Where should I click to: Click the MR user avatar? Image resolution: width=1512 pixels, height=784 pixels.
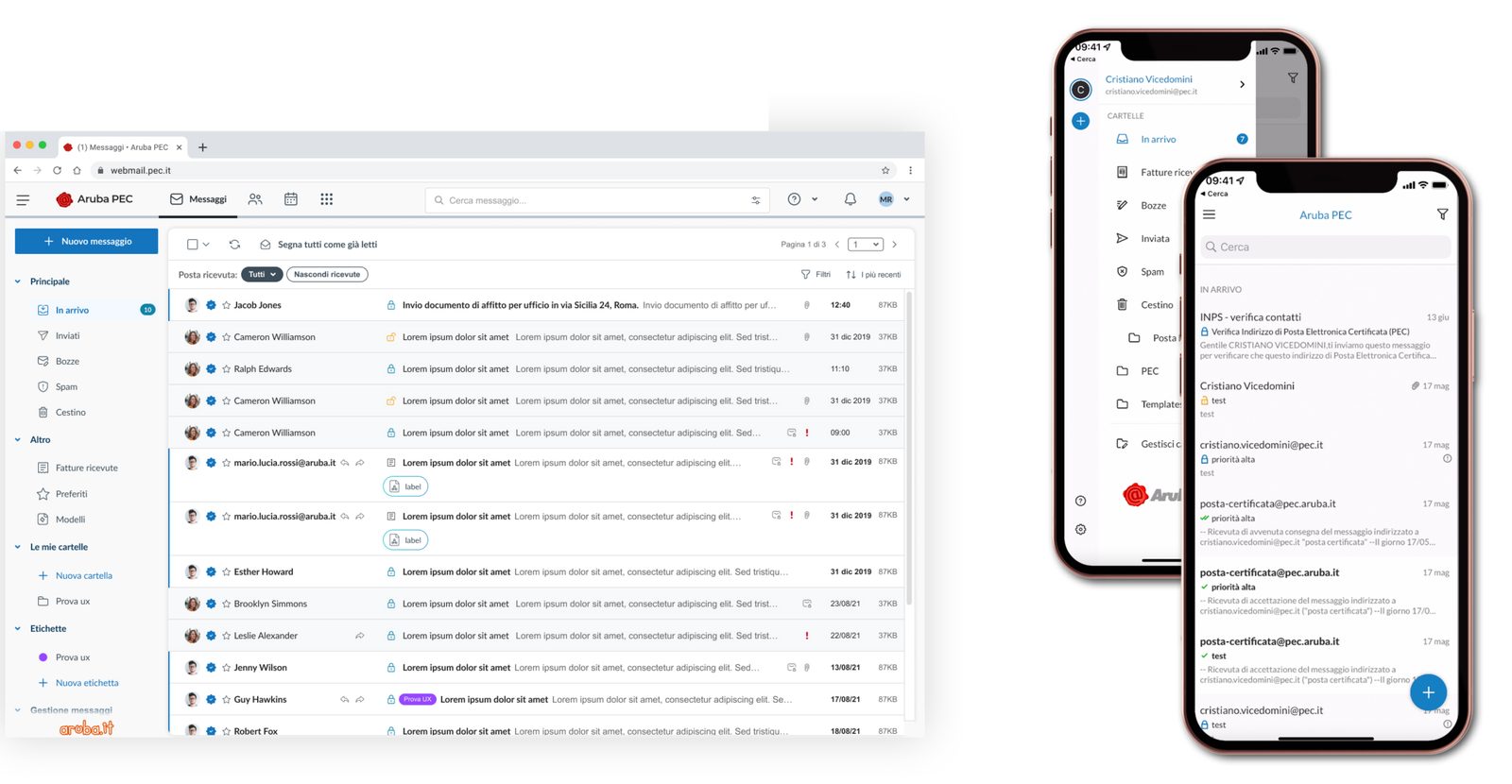[x=885, y=199]
